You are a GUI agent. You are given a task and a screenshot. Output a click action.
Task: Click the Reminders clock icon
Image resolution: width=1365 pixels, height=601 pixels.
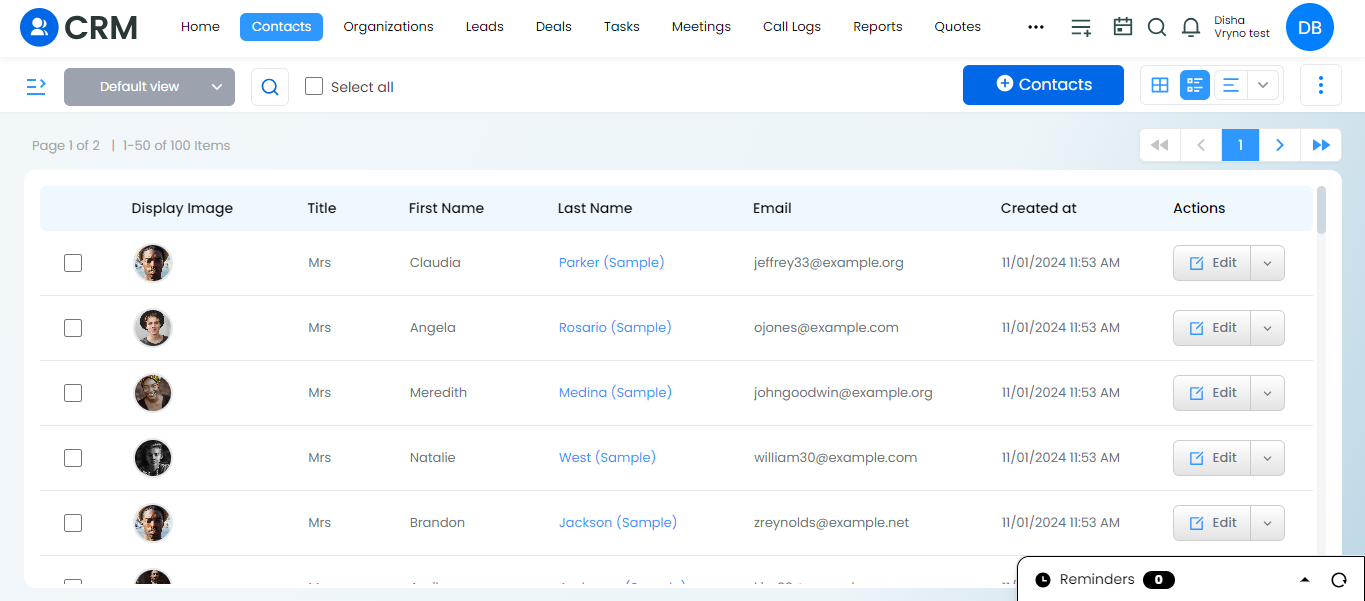point(1043,580)
